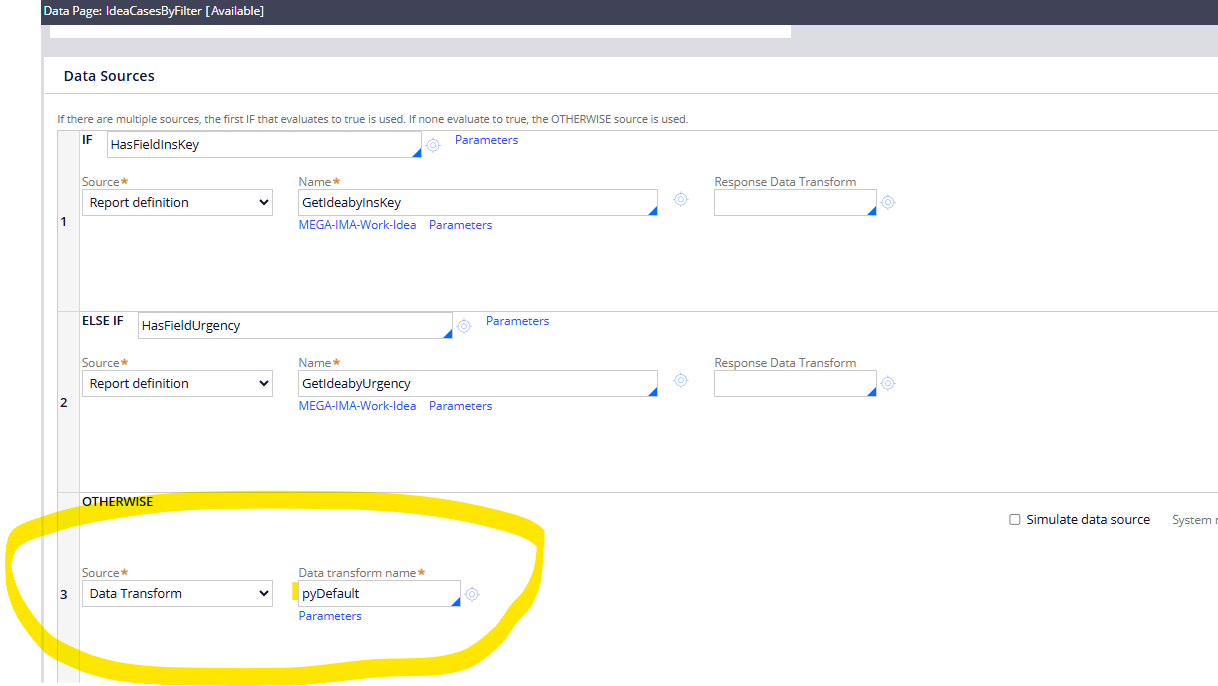This screenshot has width=1218, height=686.
Task: Open rule icon next to pyDefault
Action: [472, 594]
